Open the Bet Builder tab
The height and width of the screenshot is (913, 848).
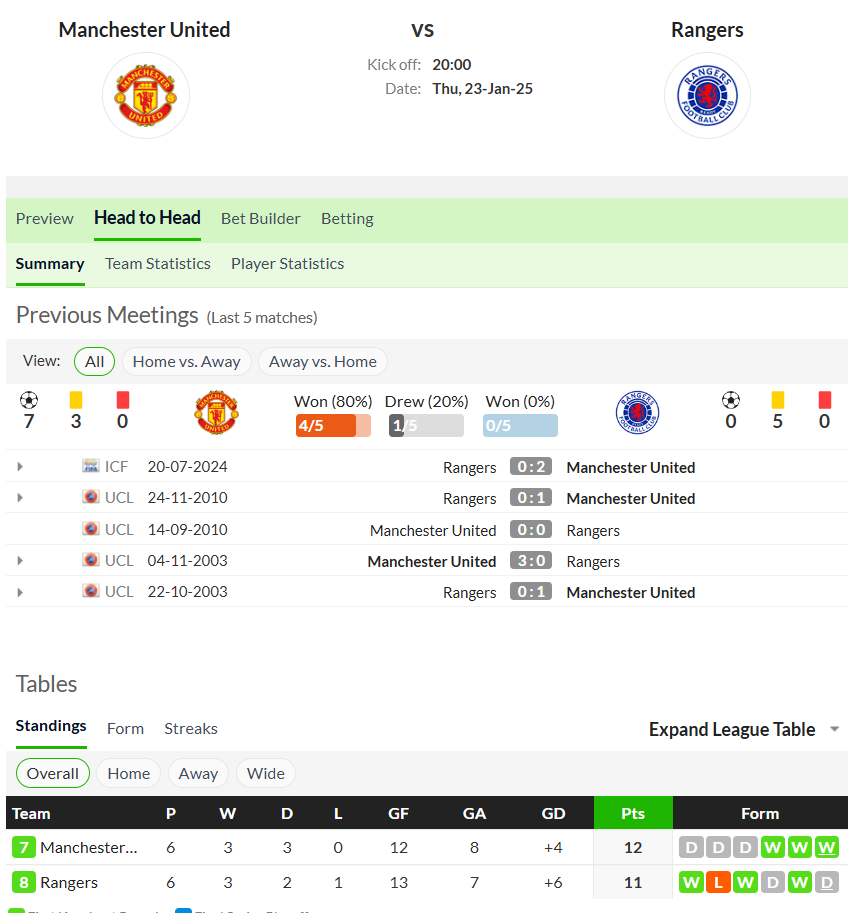pyautogui.click(x=260, y=219)
